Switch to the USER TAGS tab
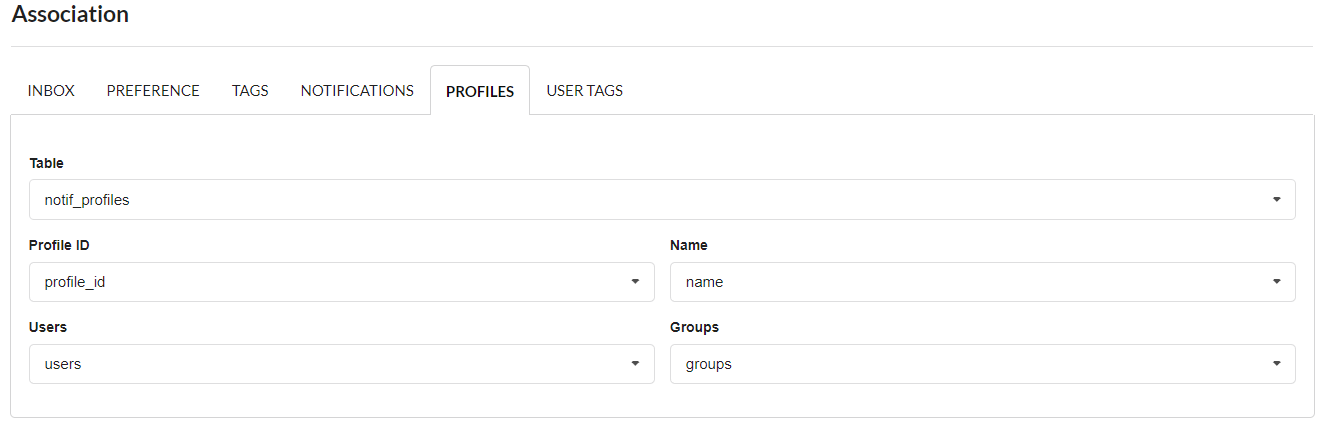 tap(584, 91)
